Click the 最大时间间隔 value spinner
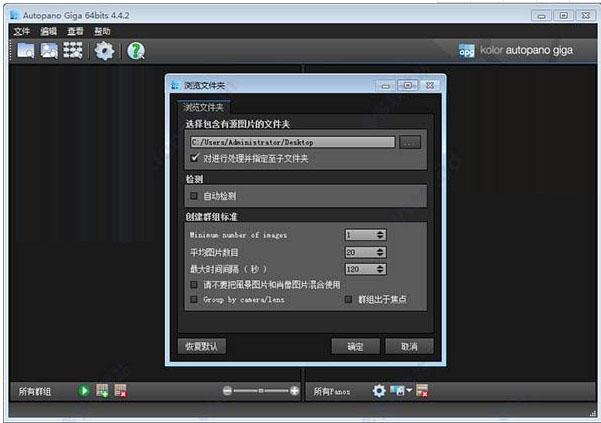Viewport: 601px width, 423px height. click(x=366, y=269)
